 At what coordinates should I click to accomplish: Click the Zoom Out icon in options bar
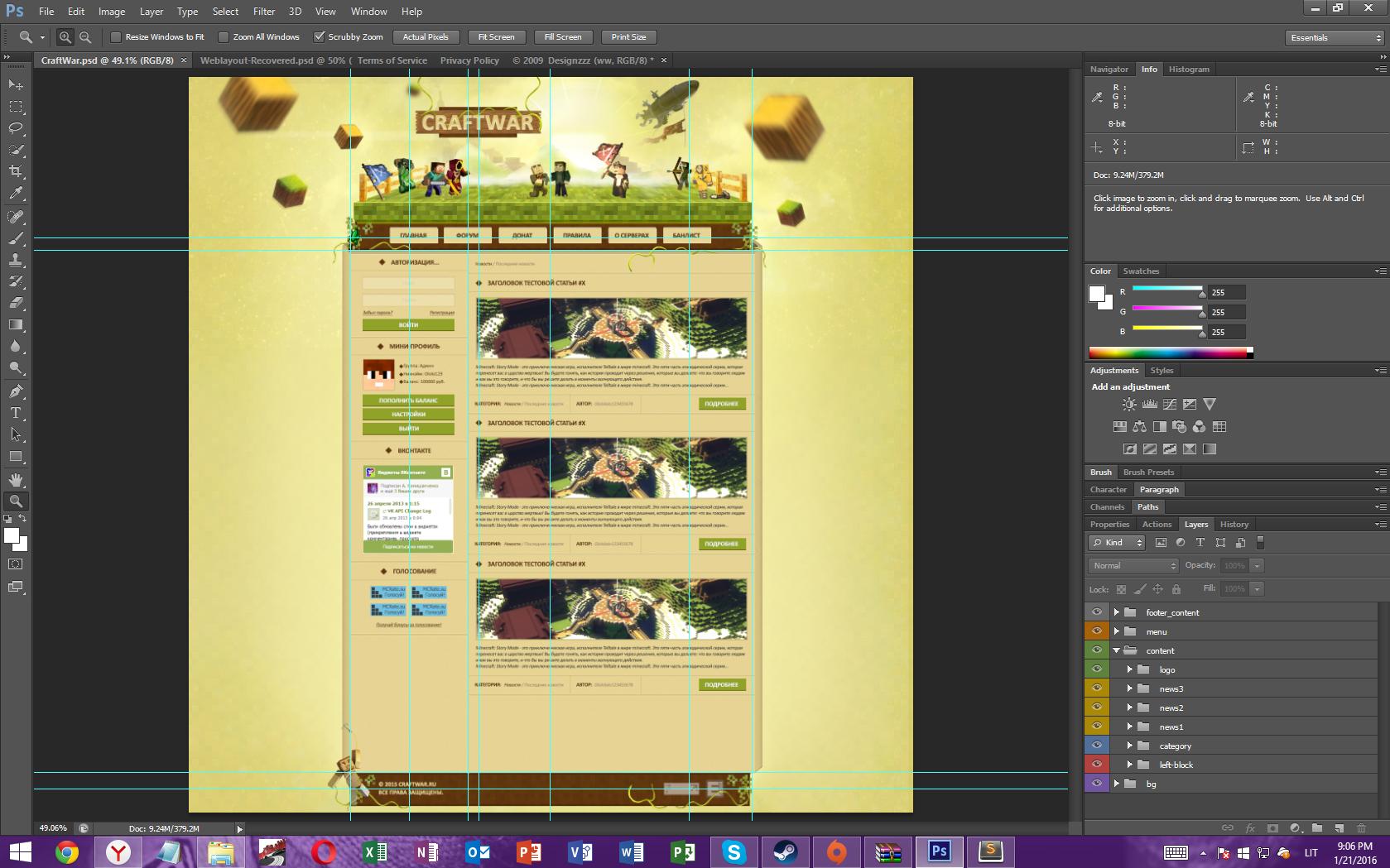84,37
